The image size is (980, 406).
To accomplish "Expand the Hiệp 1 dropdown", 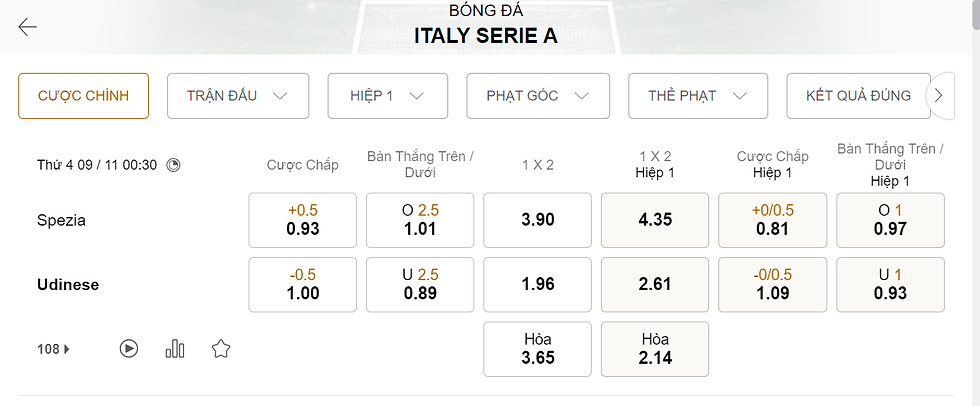I will point(386,96).
